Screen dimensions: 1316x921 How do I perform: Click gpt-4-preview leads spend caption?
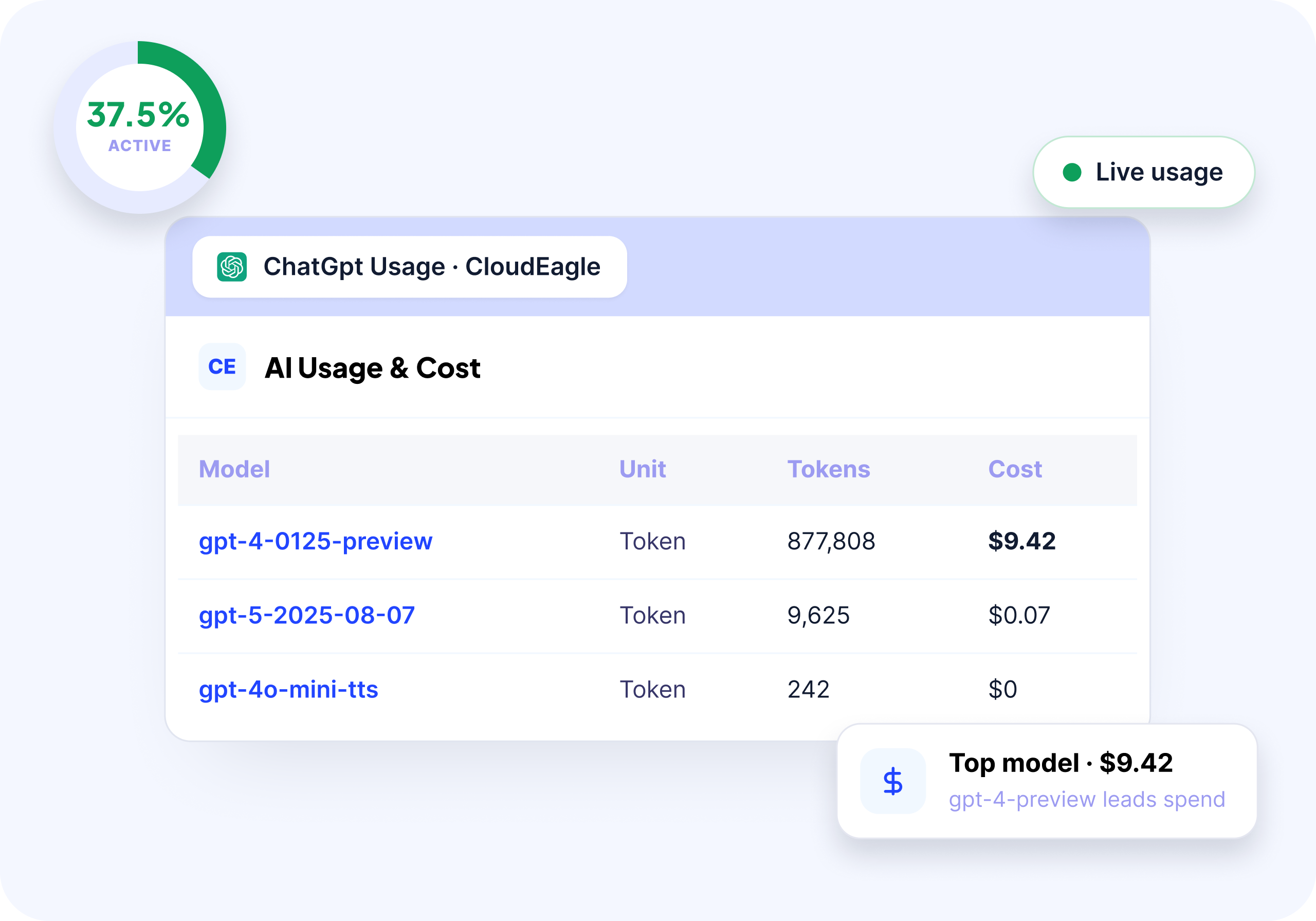point(1087,800)
